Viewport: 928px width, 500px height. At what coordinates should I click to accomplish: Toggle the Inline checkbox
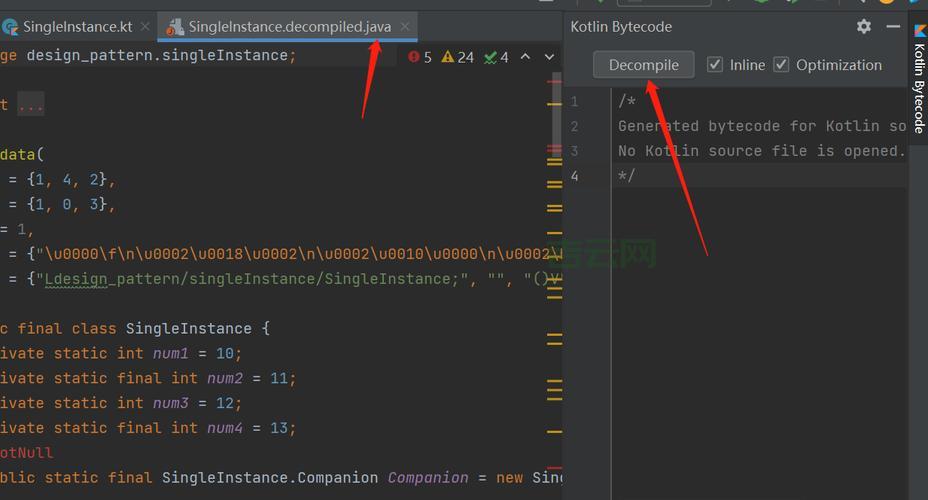pos(715,65)
